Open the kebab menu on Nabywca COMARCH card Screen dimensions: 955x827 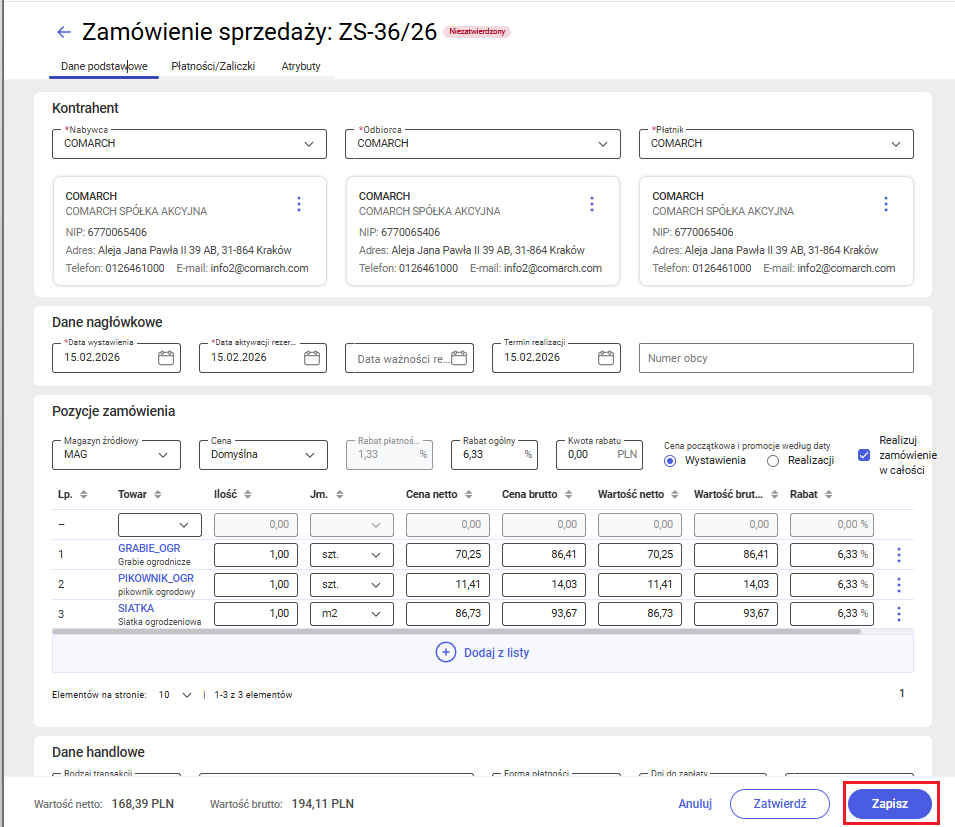pos(299,204)
